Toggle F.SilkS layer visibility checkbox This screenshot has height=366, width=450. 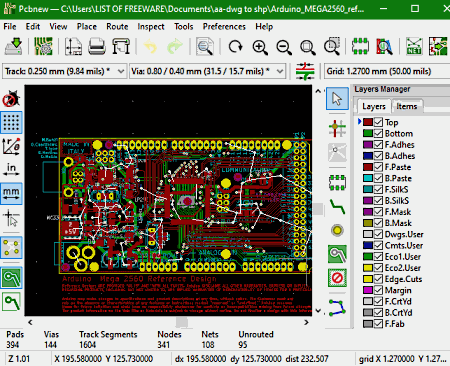(x=378, y=189)
